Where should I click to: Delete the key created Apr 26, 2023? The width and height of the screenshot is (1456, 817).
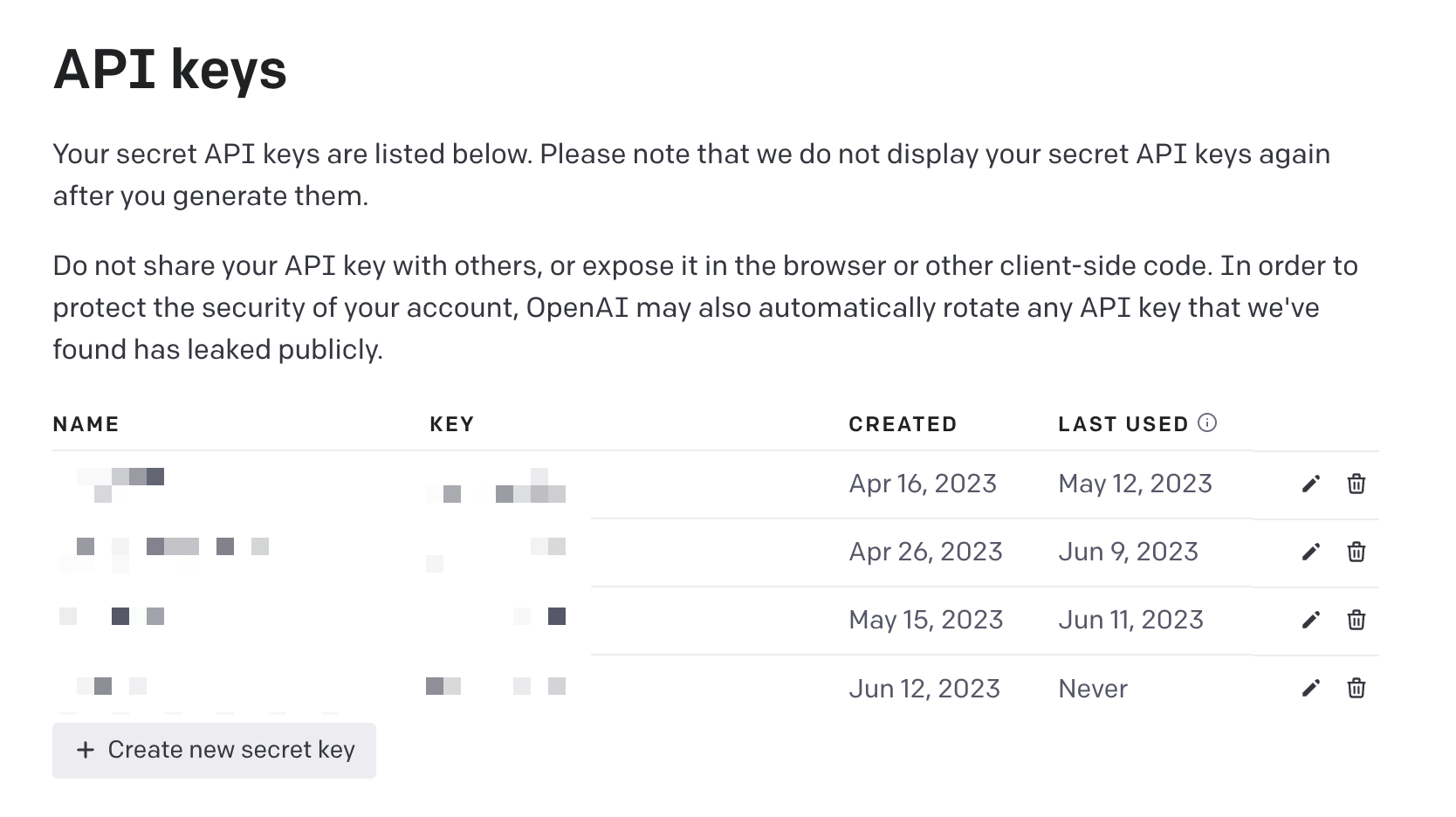click(x=1356, y=552)
